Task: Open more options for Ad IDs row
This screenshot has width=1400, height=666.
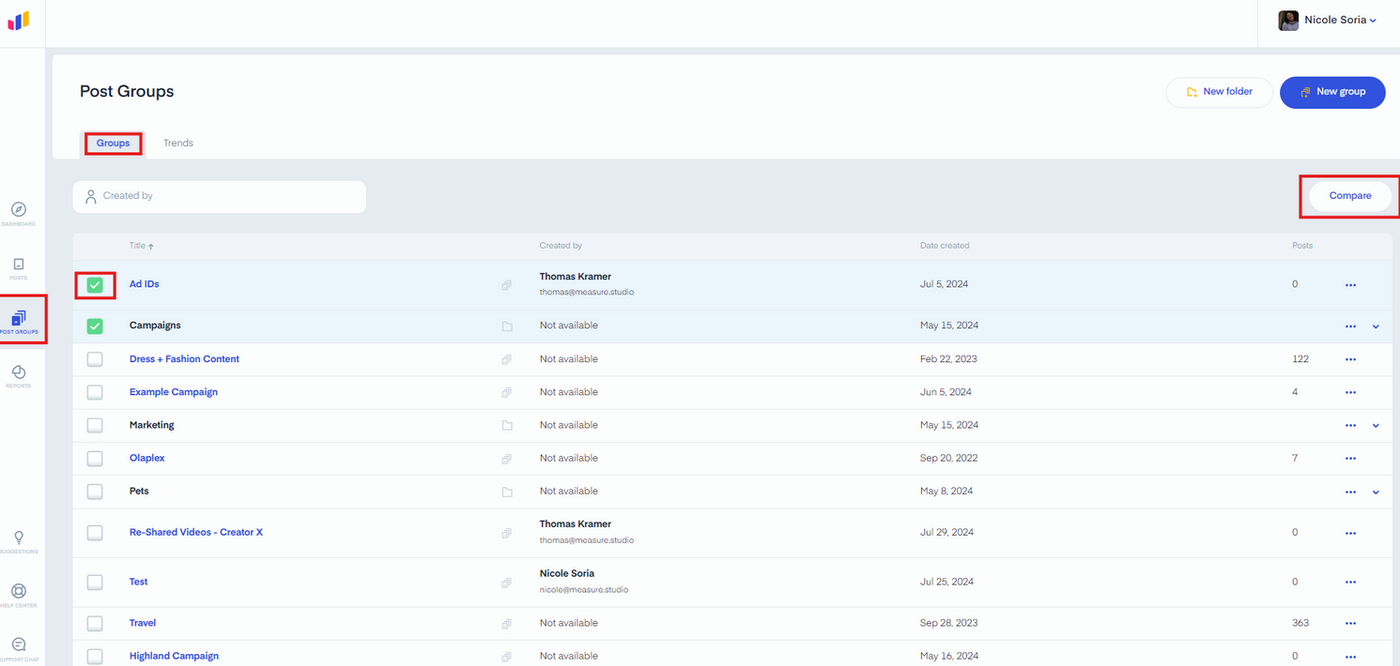Action: (1351, 285)
